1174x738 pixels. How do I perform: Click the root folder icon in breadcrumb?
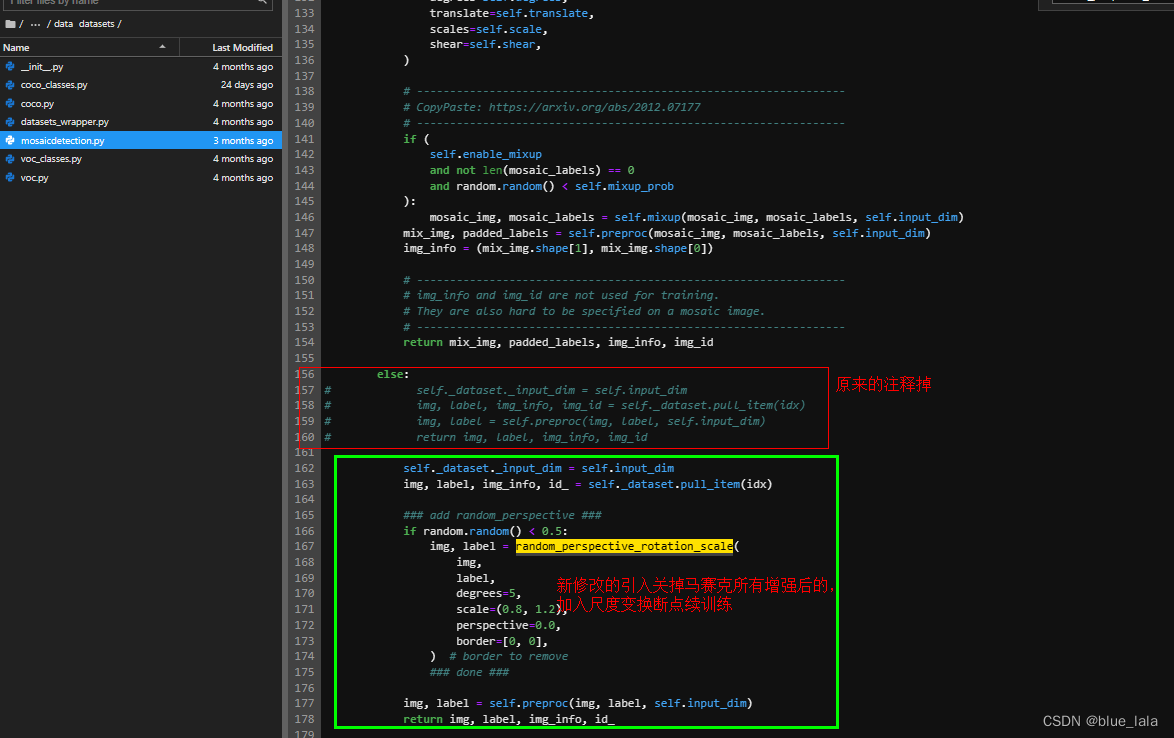(x=10, y=24)
